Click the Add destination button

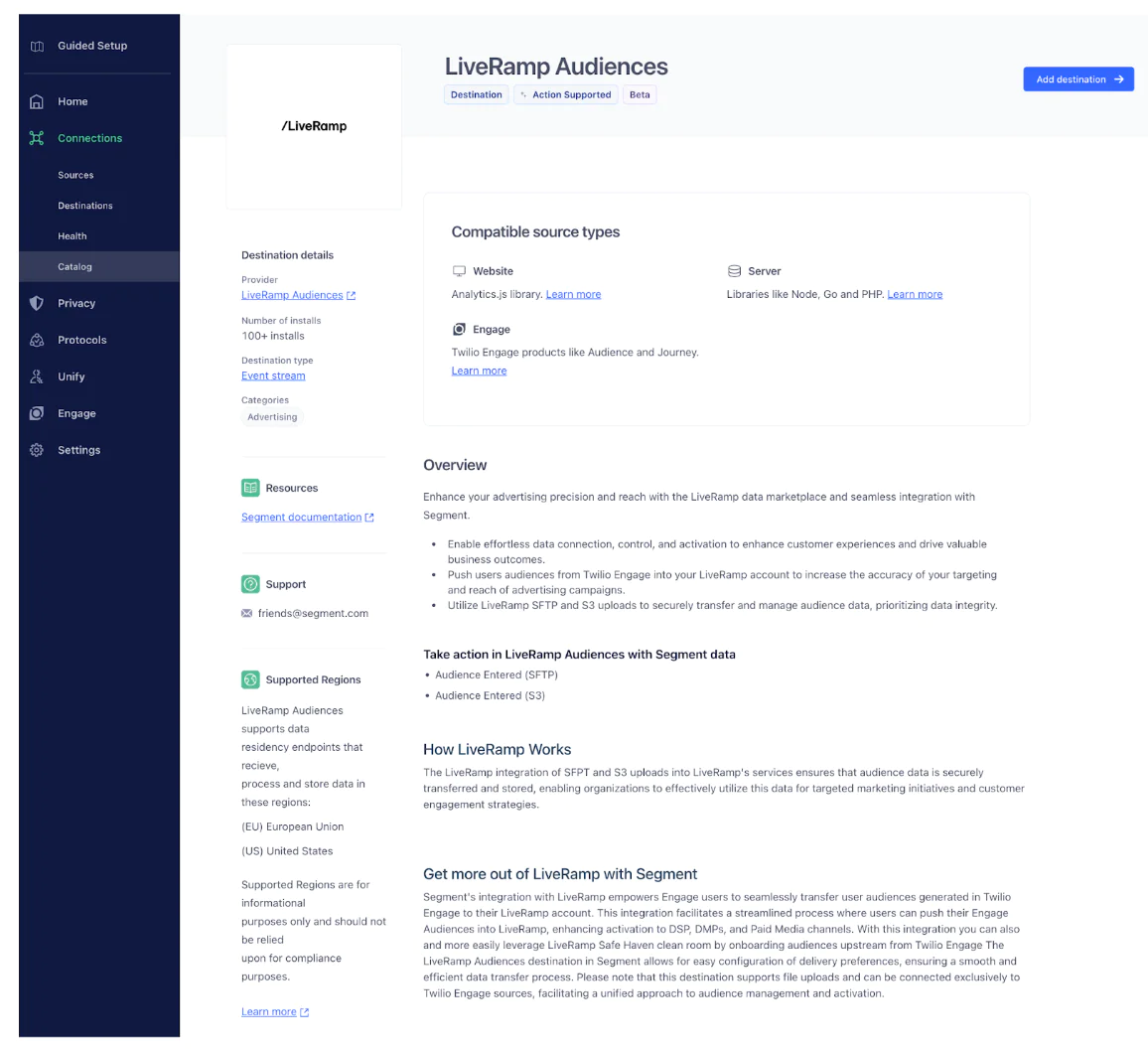click(1078, 78)
